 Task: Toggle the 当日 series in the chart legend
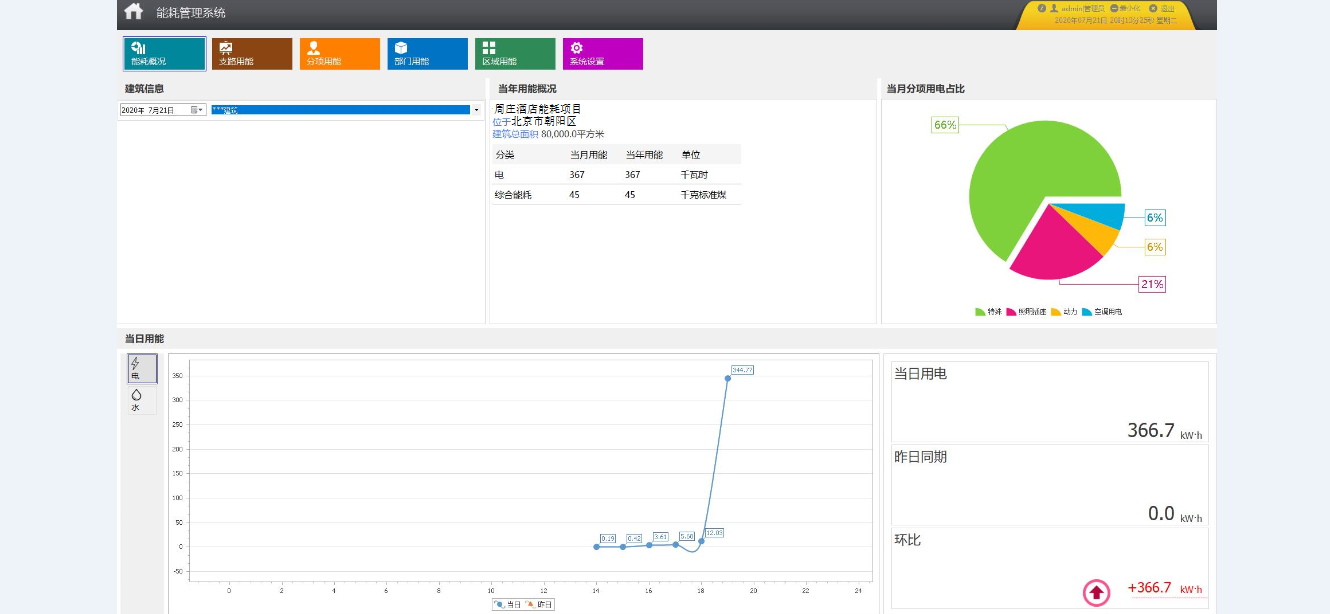[x=508, y=604]
